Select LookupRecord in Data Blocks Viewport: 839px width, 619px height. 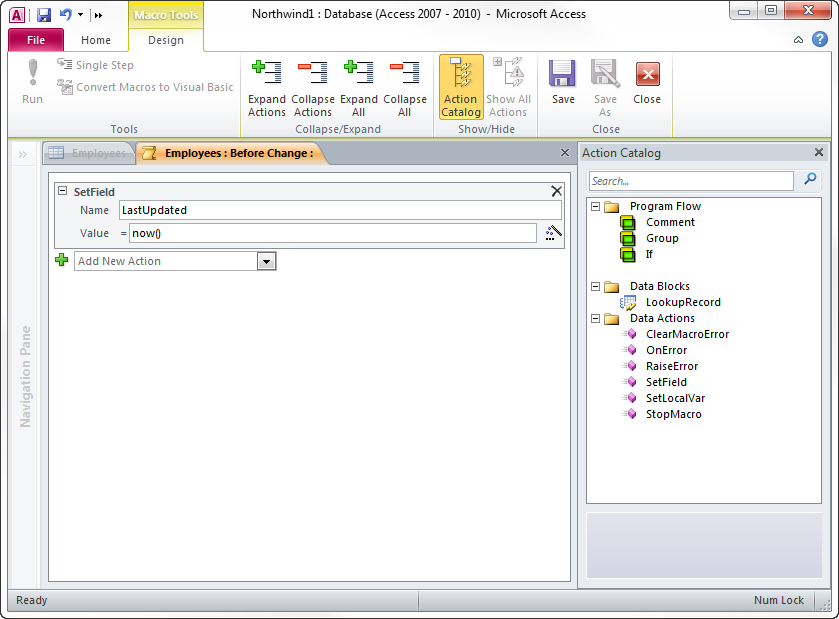[683, 302]
